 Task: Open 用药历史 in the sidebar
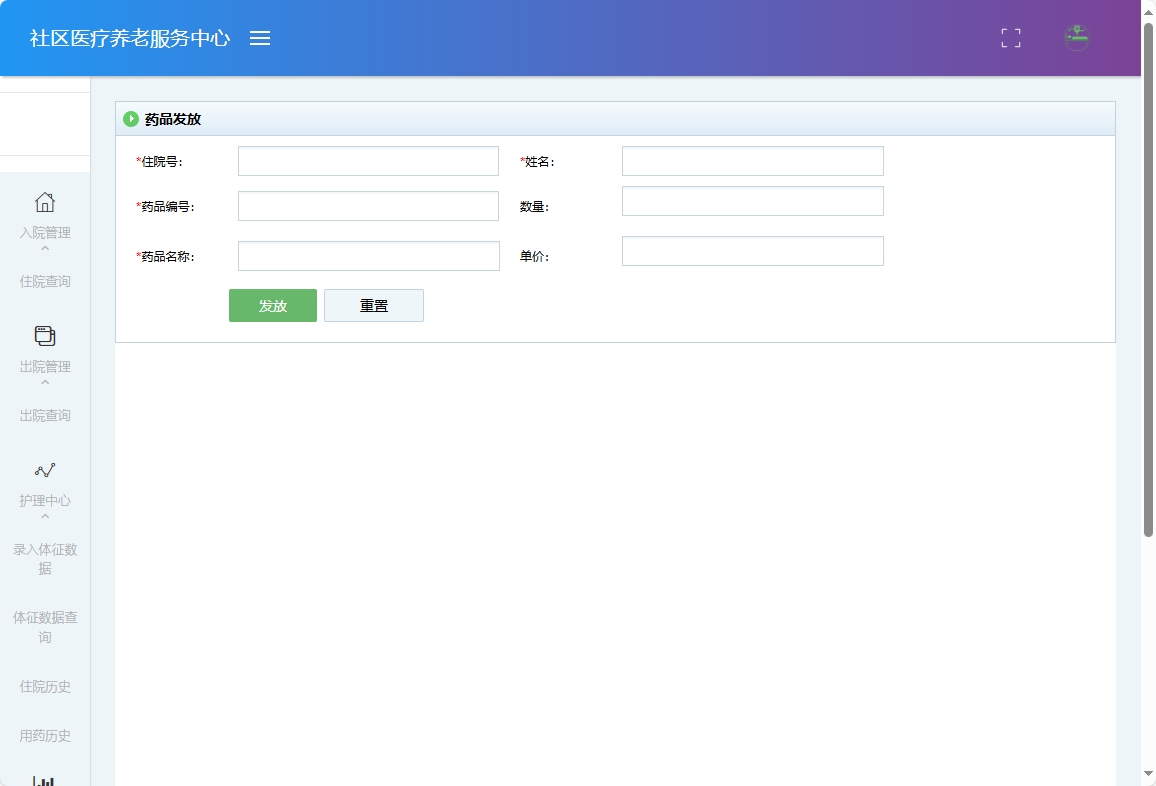(x=44, y=735)
